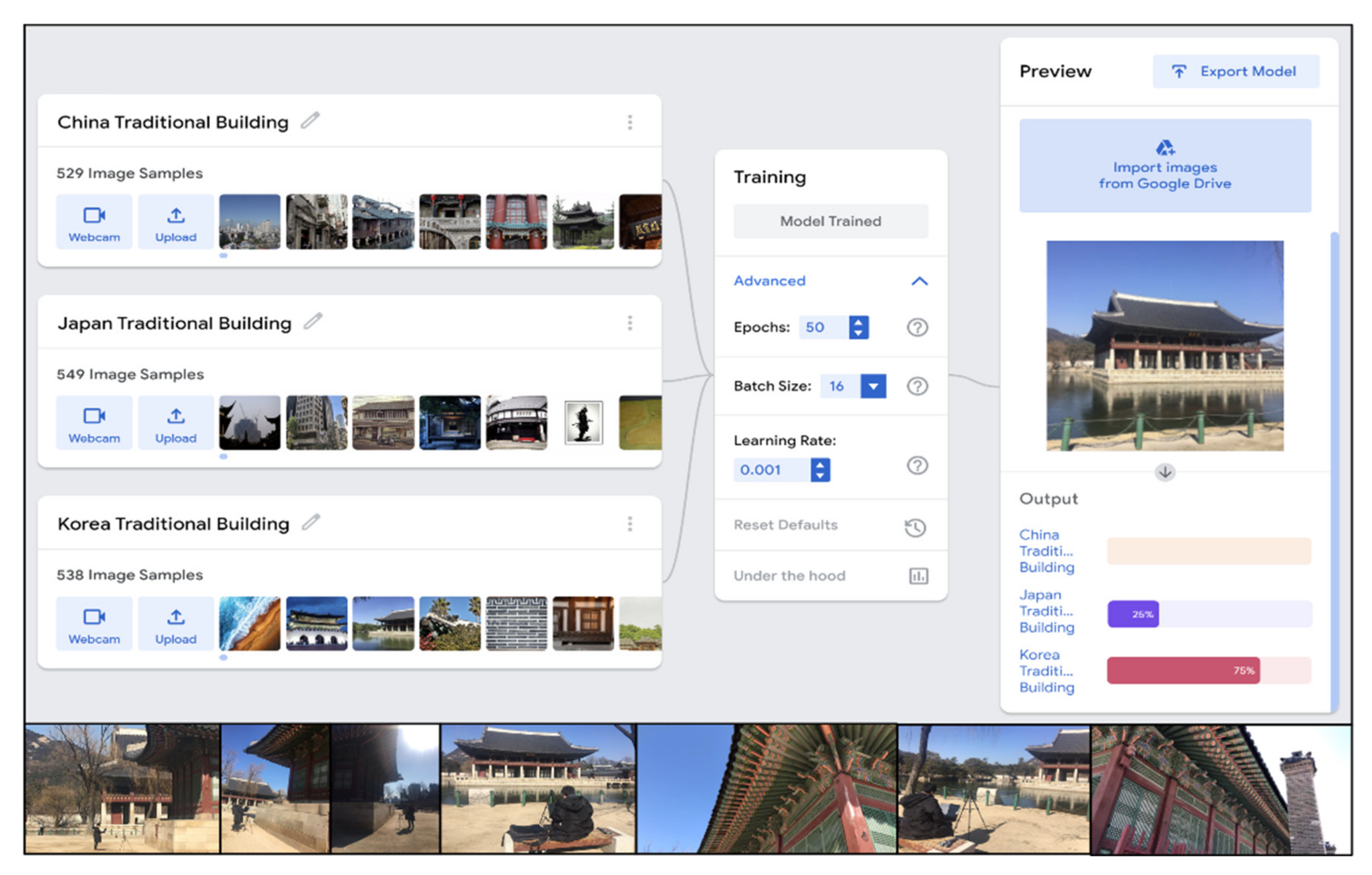The width and height of the screenshot is (1372, 875).
Task: Click the pencil icon beside China Traditional Building
Action: (x=310, y=121)
